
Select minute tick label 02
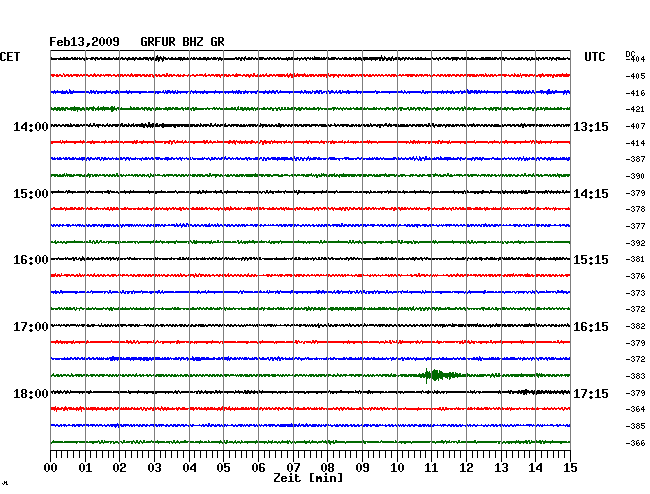coord(119,467)
